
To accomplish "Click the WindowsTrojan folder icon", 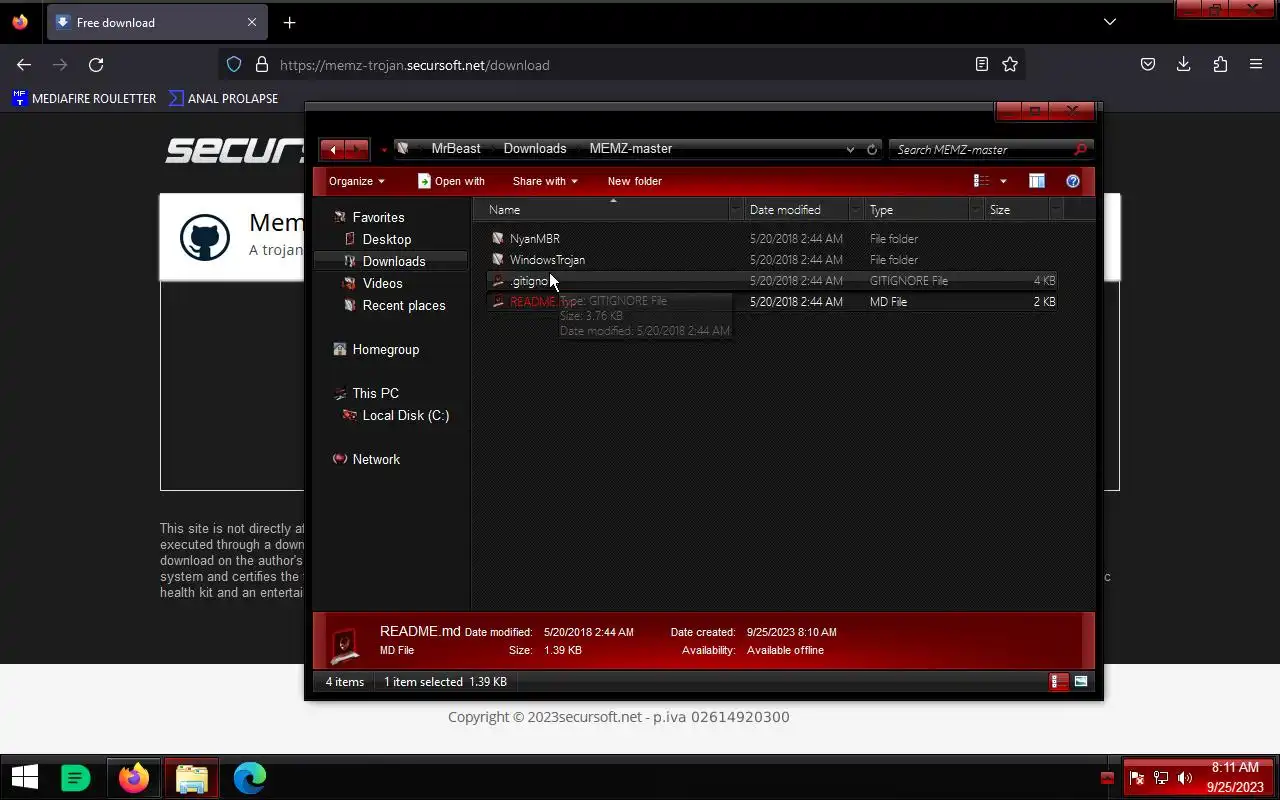I will 498,260.
